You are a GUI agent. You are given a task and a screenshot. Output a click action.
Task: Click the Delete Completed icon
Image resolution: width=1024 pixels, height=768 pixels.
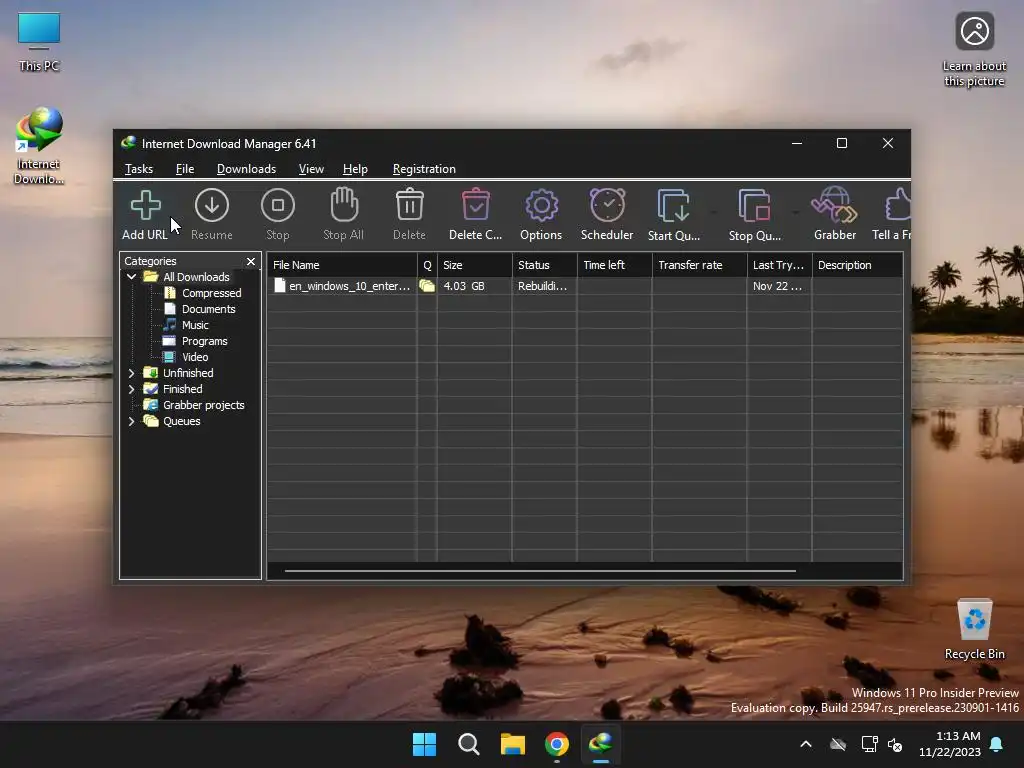[475, 205]
